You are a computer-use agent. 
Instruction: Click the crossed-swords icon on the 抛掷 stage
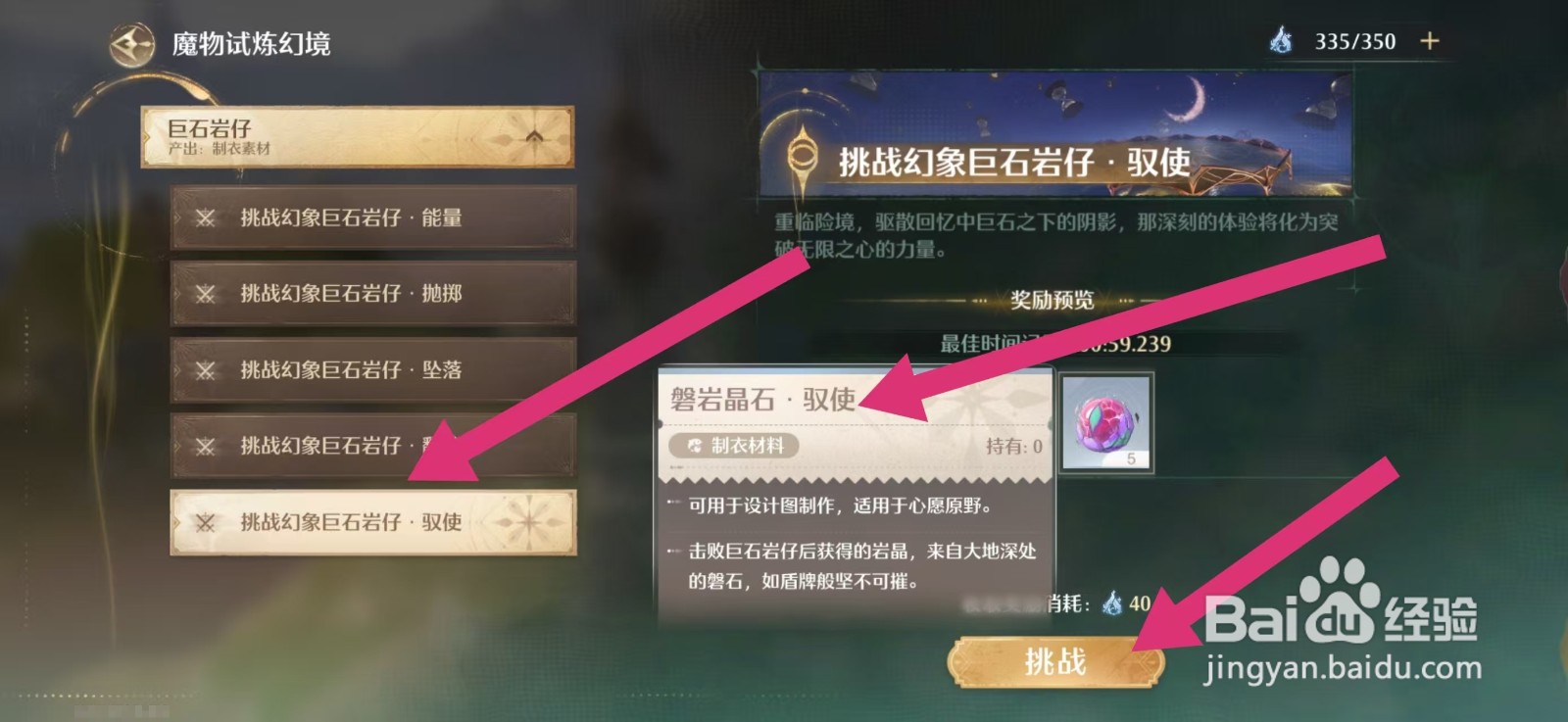coord(205,294)
